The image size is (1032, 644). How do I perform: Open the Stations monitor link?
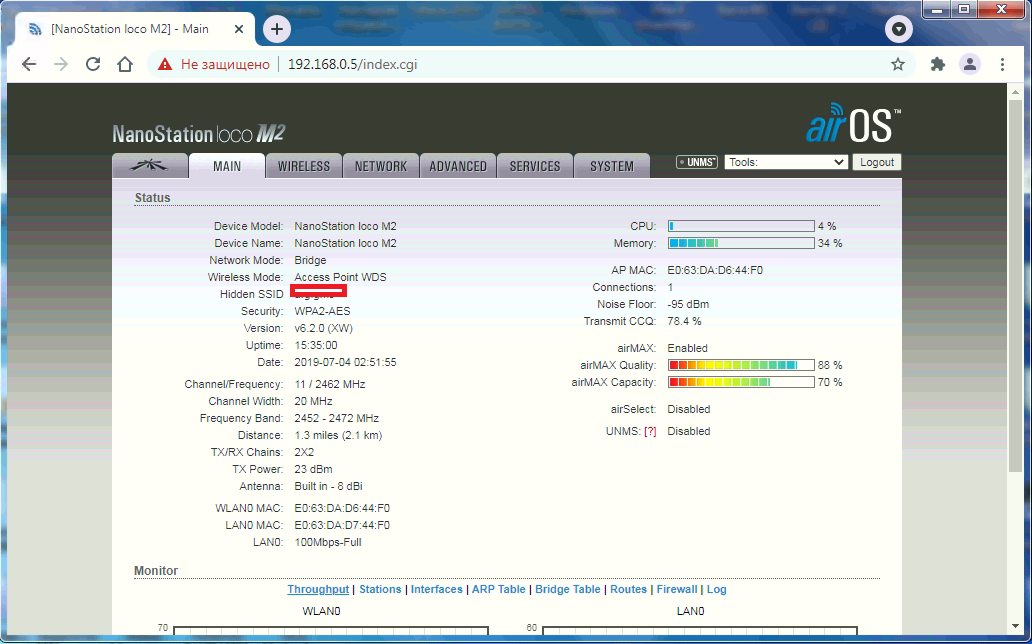click(x=380, y=589)
